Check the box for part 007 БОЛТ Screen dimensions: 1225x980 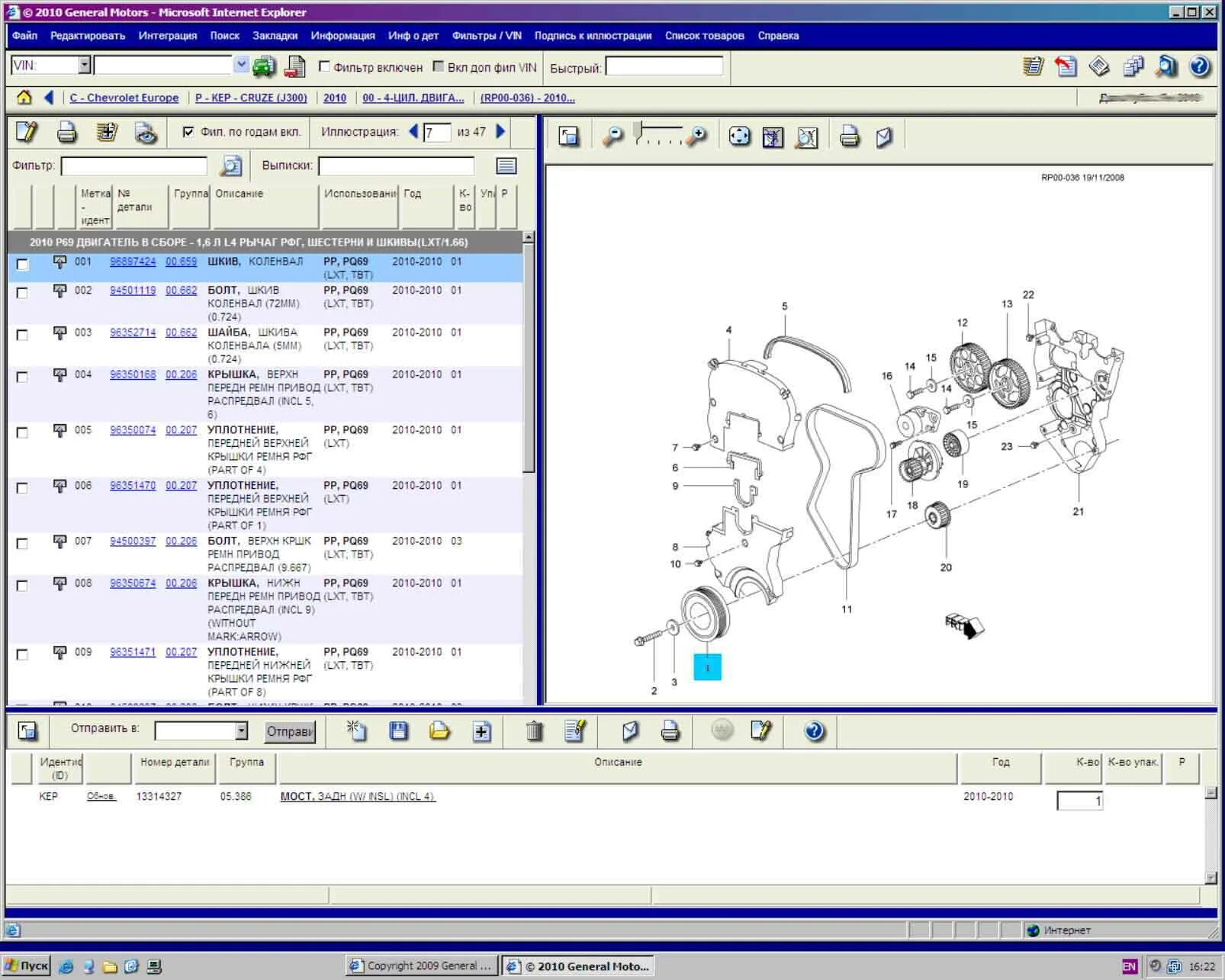point(22,544)
